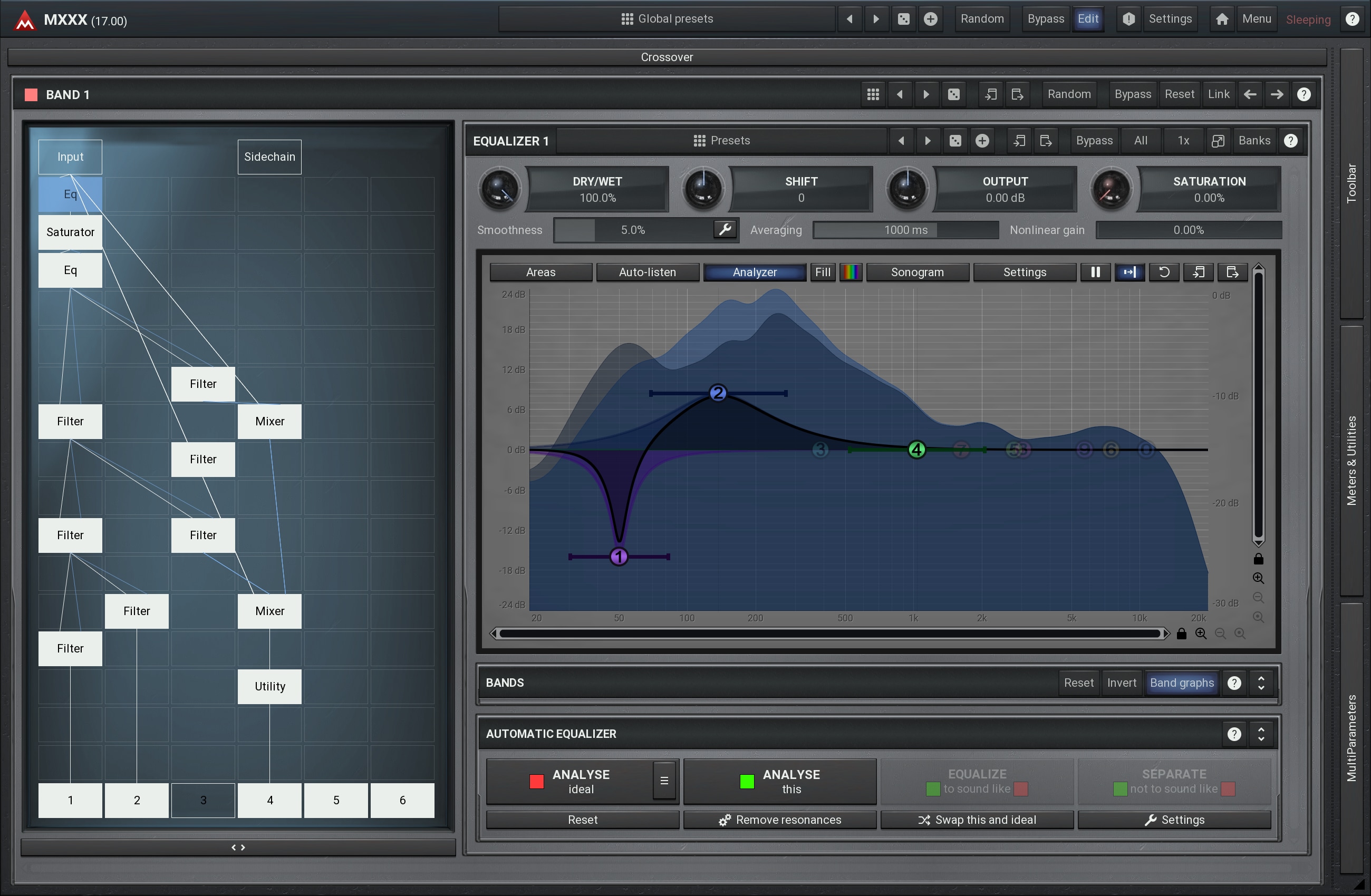Viewport: 1371px width, 896px height.
Task: Click the lock icon under vertical scrollbar
Action: [1258, 559]
